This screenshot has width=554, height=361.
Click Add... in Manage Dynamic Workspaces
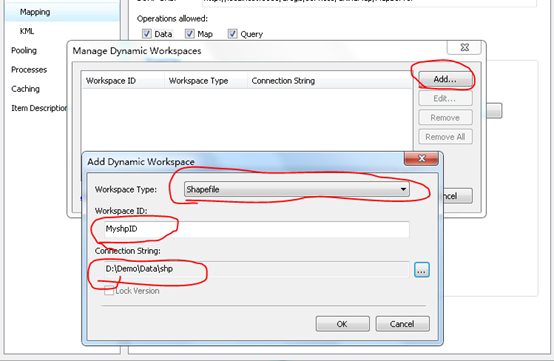click(445, 79)
